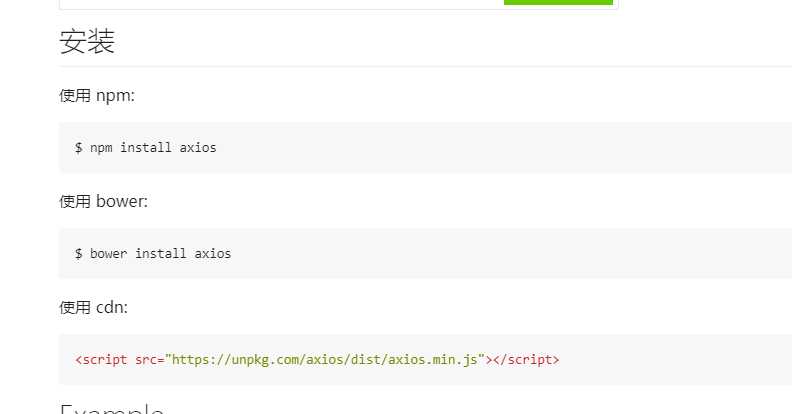Click the 使用 cdn: label

point(93,307)
